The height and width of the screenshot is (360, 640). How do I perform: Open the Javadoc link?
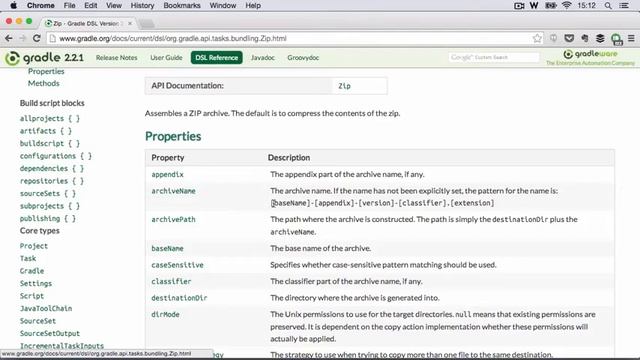point(262,58)
